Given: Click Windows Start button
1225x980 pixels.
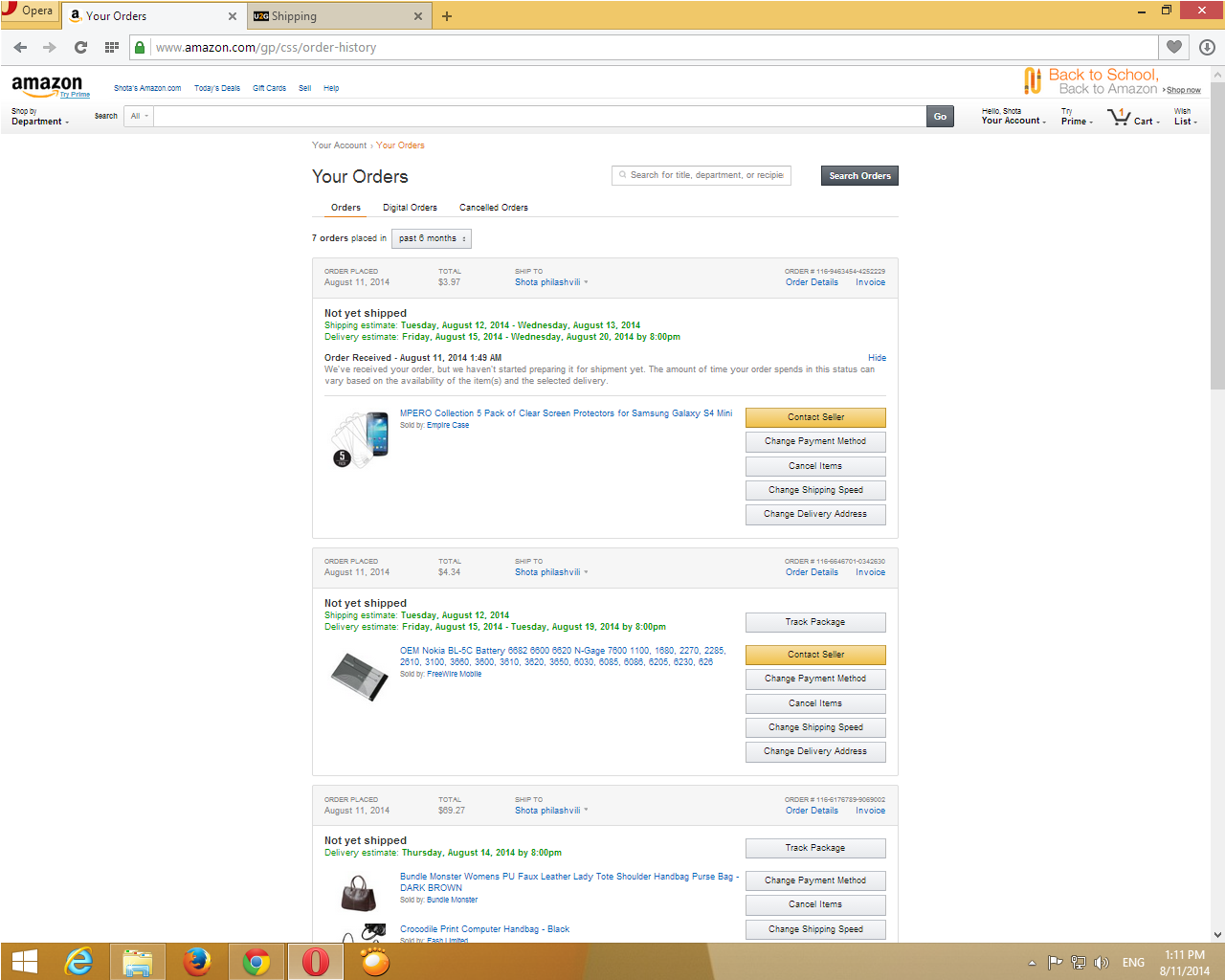Looking at the screenshot, I should pyautogui.click(x=25, y=962).
